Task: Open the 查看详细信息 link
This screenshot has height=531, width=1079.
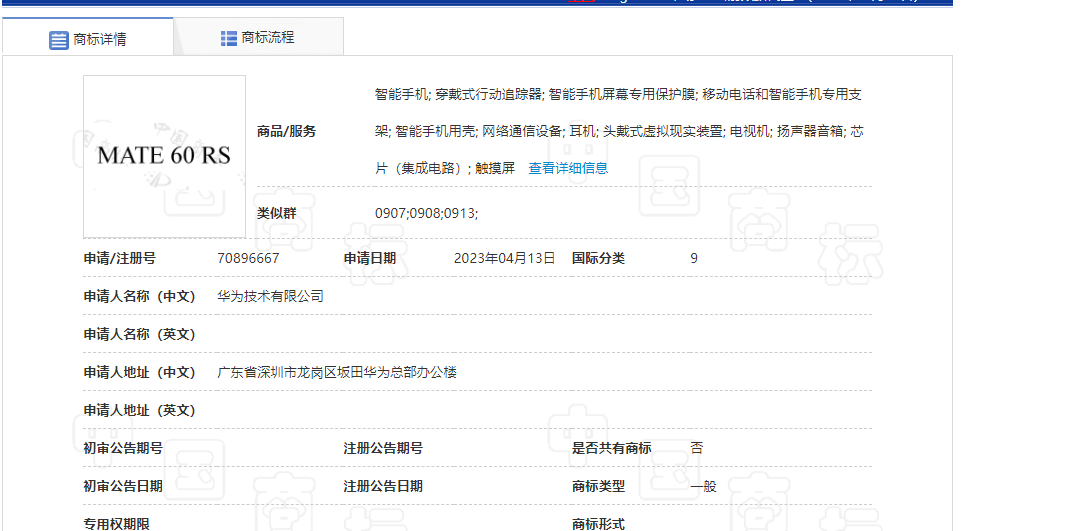Action: (x=568, y=168)
